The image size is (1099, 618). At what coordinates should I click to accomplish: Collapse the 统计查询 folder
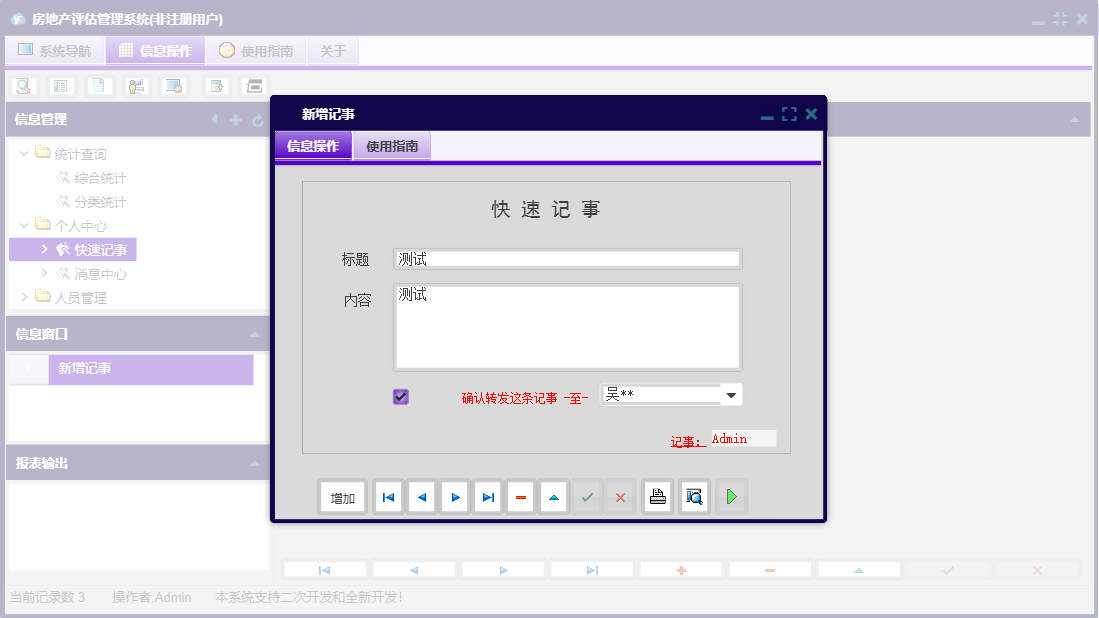[x=22, y=155]
